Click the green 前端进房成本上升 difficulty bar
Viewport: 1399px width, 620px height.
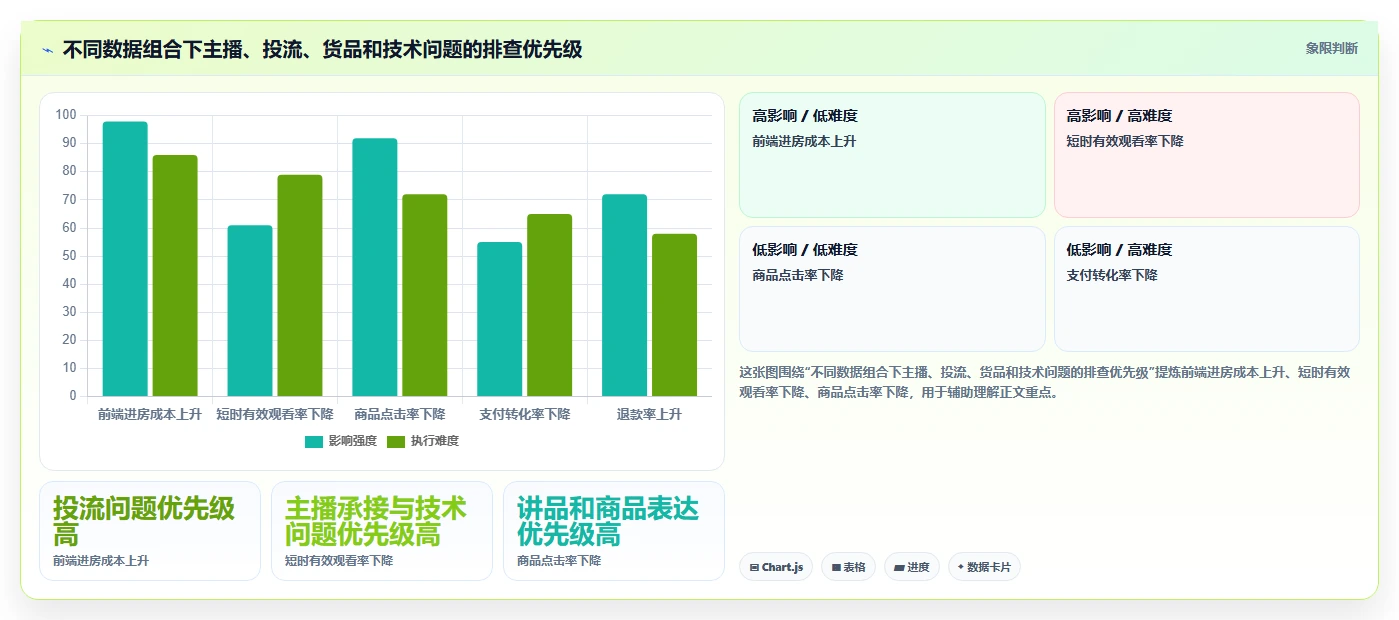[x=175, y=276]
